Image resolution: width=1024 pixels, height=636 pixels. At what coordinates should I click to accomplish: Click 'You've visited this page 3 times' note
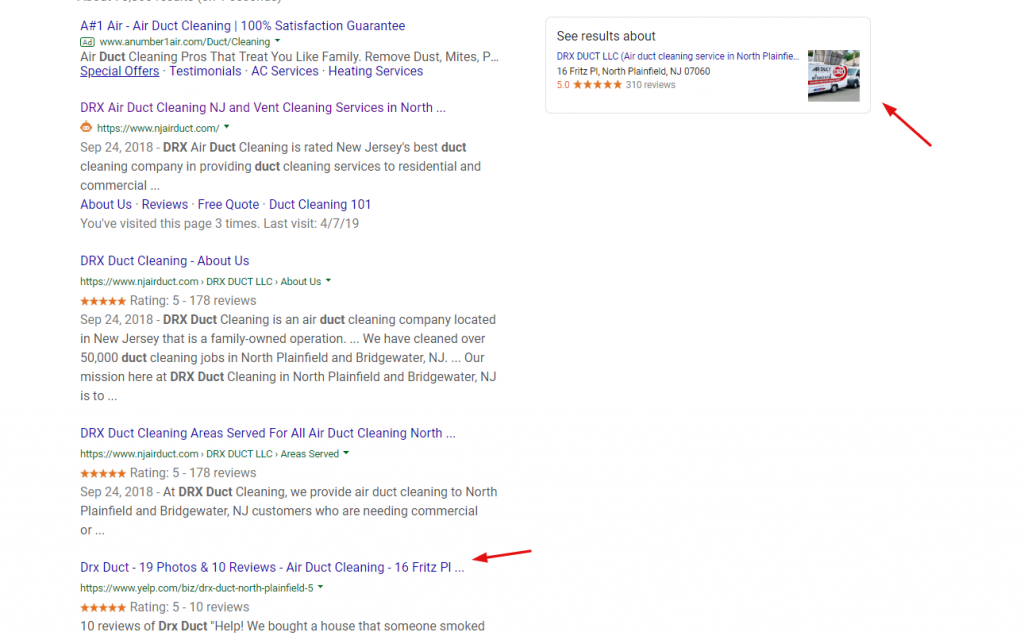point(219,223)
